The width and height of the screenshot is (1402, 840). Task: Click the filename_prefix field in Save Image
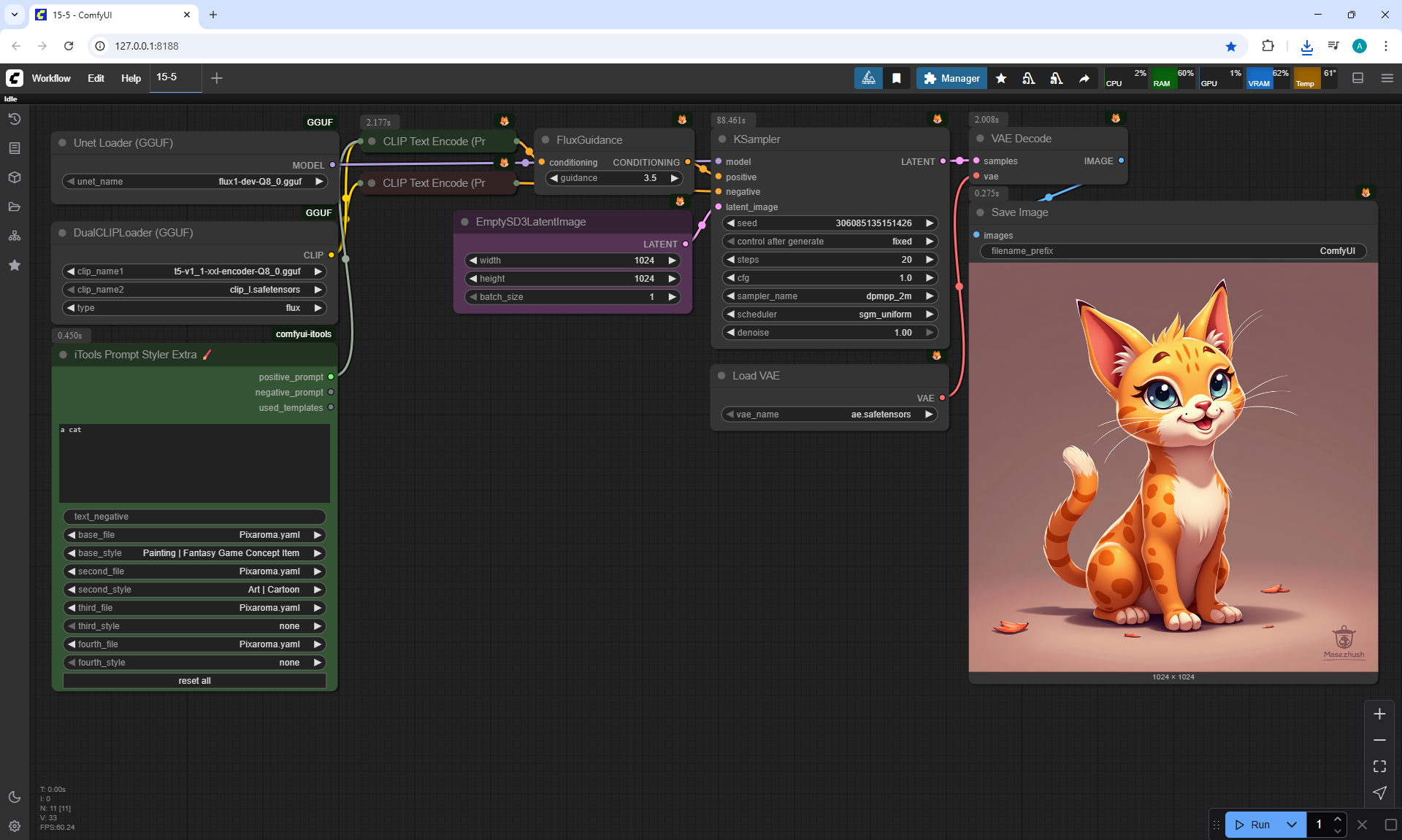tap(1172, 251)
